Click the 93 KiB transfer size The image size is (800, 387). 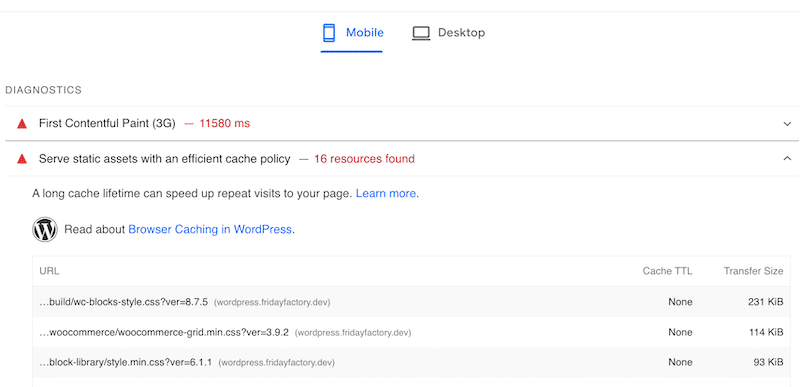coord(768,363)
